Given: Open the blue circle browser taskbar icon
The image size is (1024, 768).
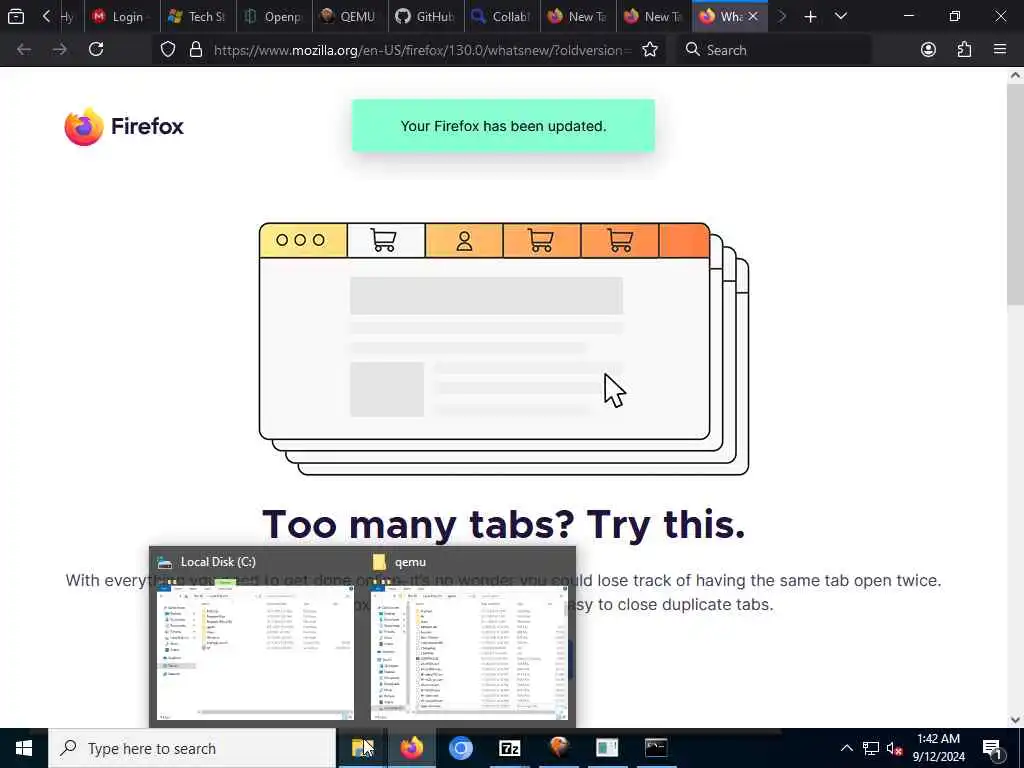Looking at the screenshot, I should point(460,748).
